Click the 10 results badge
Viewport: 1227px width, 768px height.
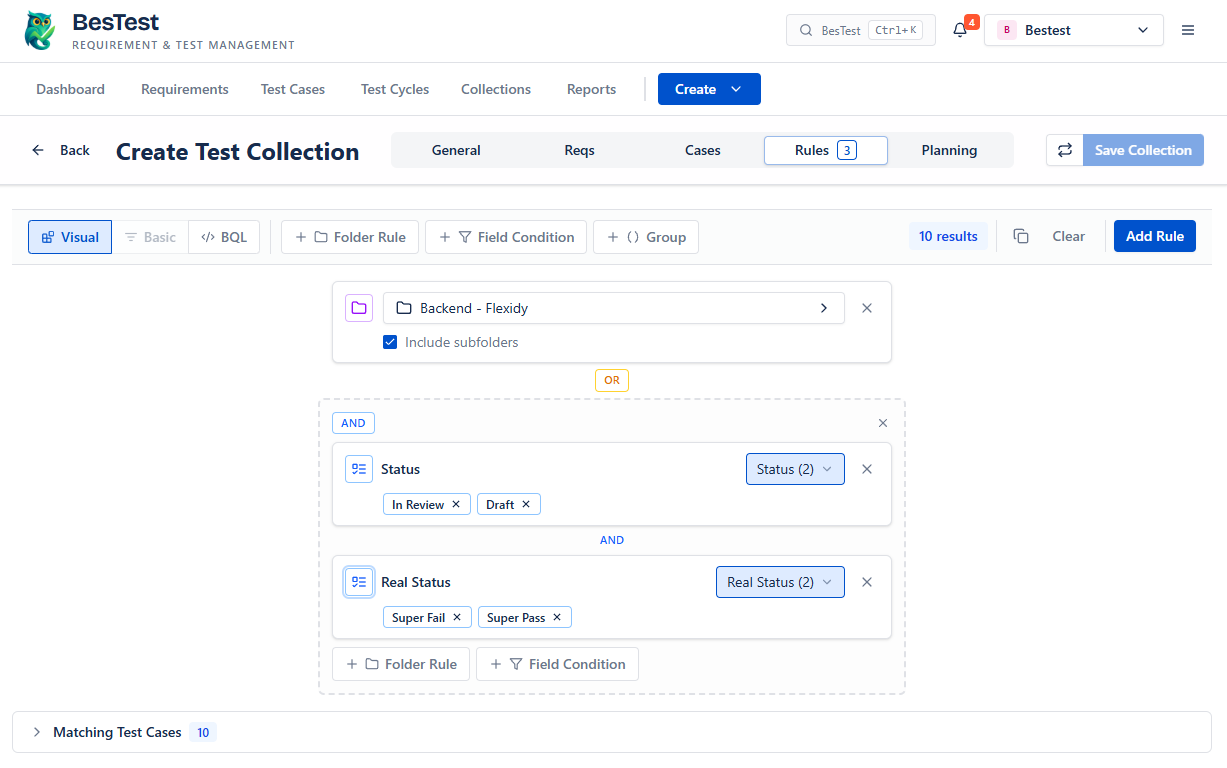coord(948,236)
